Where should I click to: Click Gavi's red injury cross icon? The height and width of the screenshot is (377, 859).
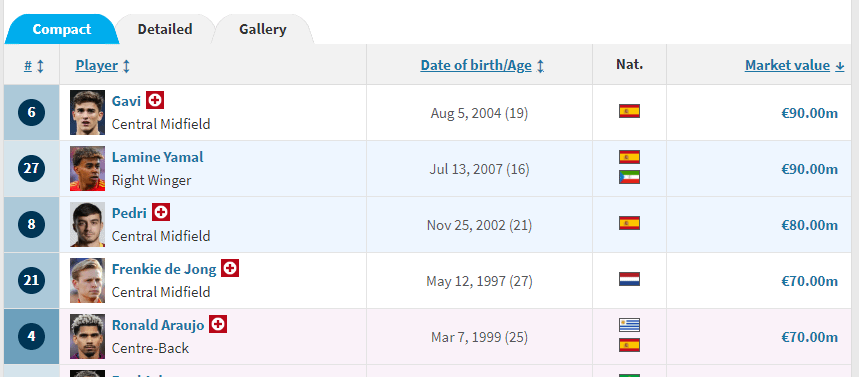click(x=155, y=100)
